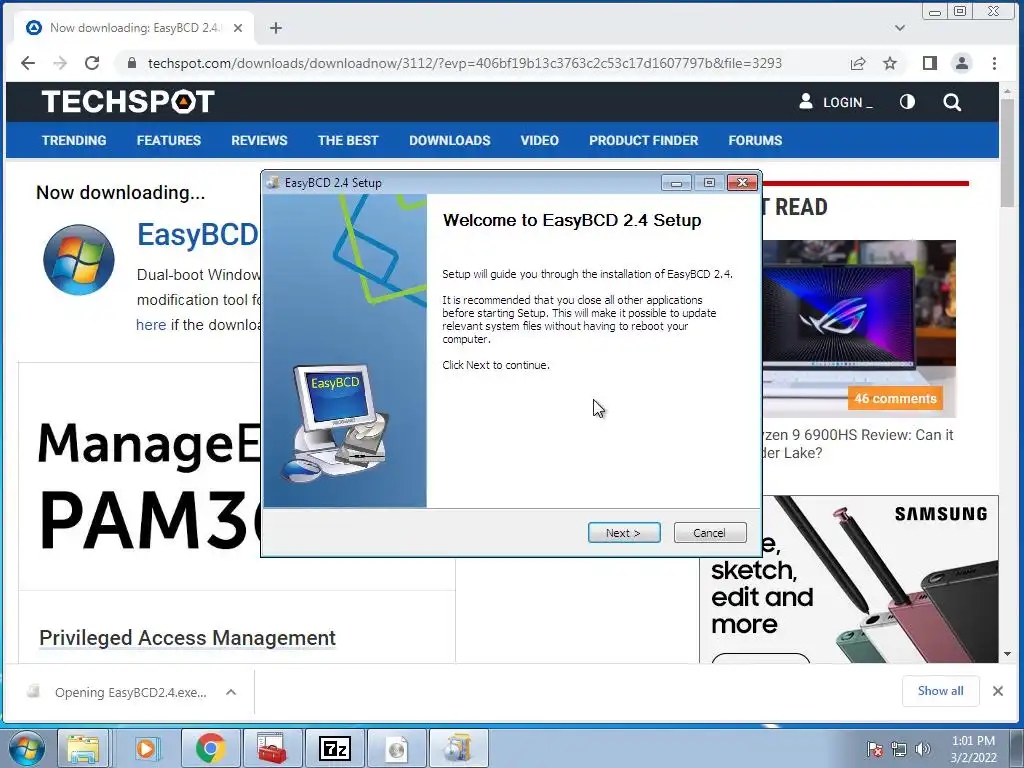Open THE BEST menu

(348, 140)
